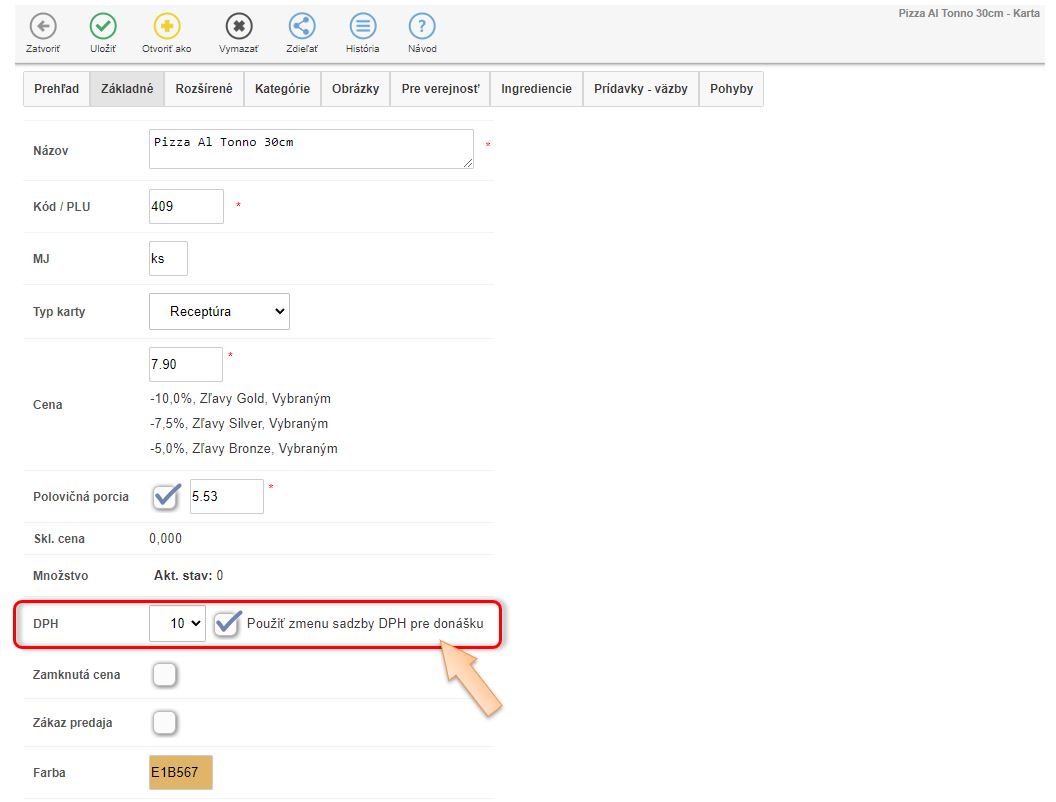Select the Obrázky tab
Viewport: 1056px width, 802px height.
pyautogui.click(x=355, y=89)
